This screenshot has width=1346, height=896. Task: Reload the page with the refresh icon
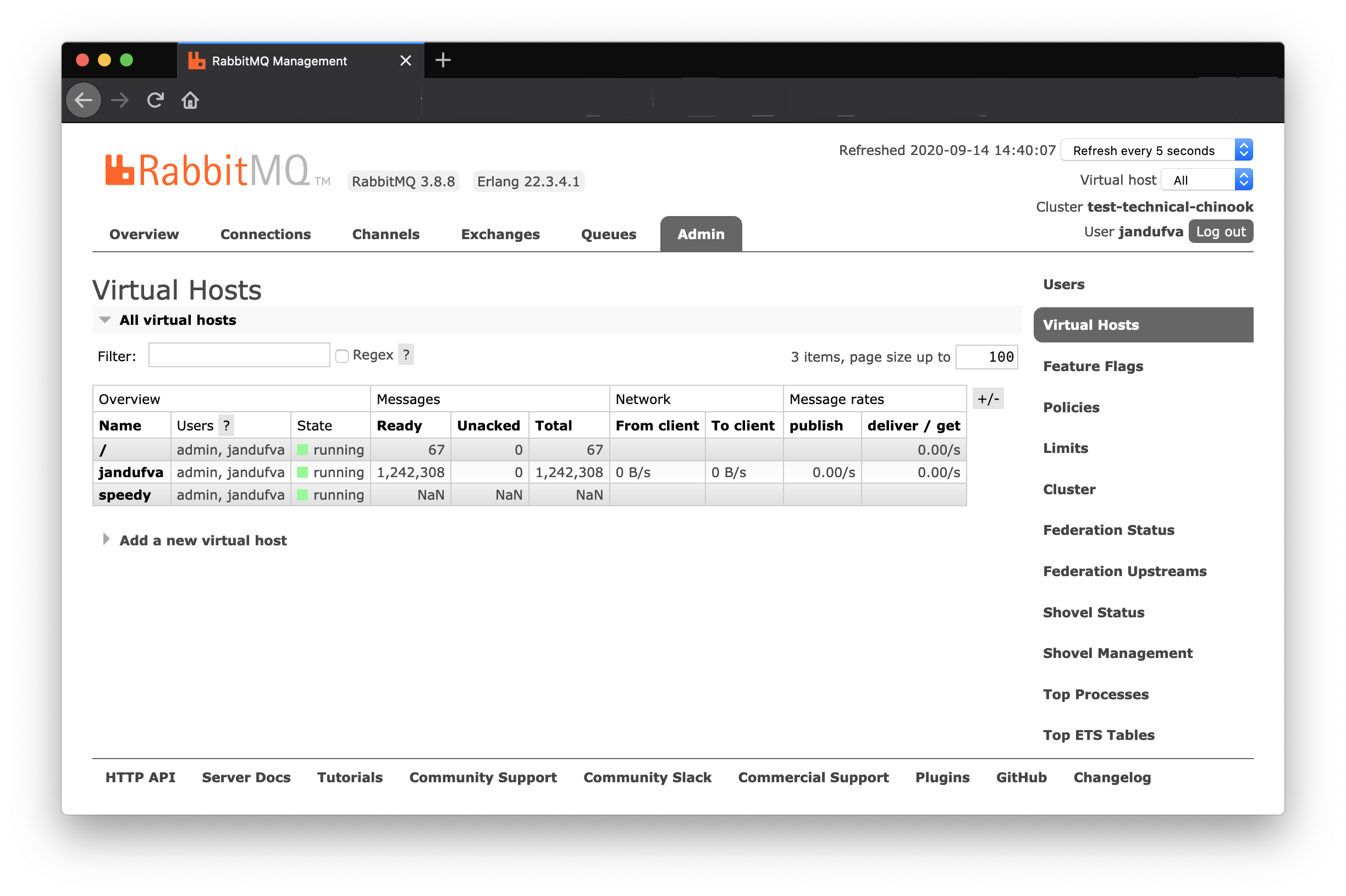[x=156, y=101]
